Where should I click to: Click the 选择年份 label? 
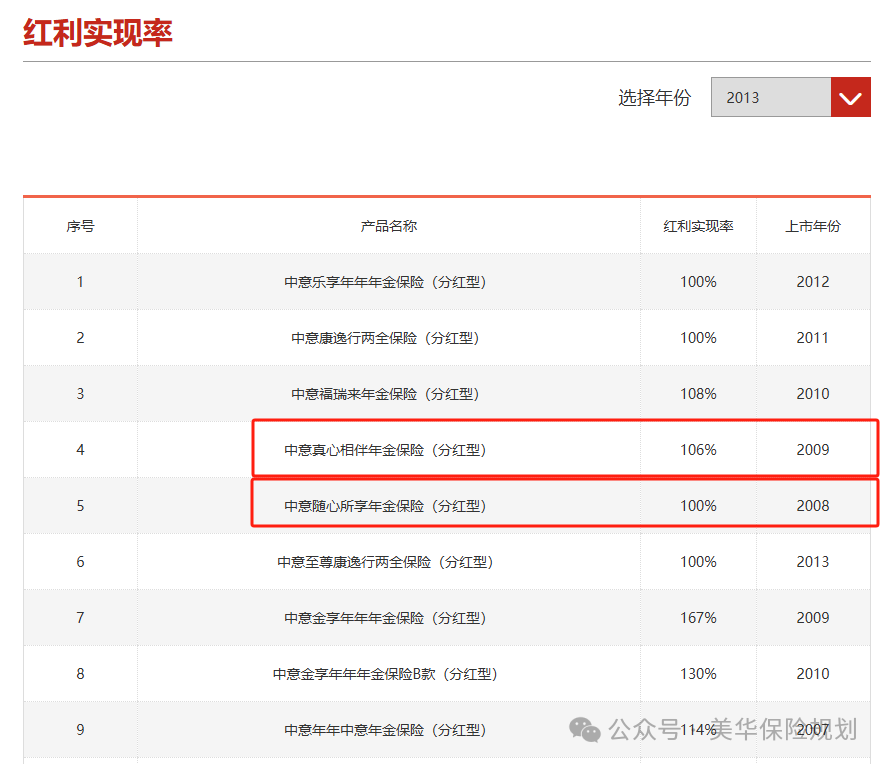(654, 98)
